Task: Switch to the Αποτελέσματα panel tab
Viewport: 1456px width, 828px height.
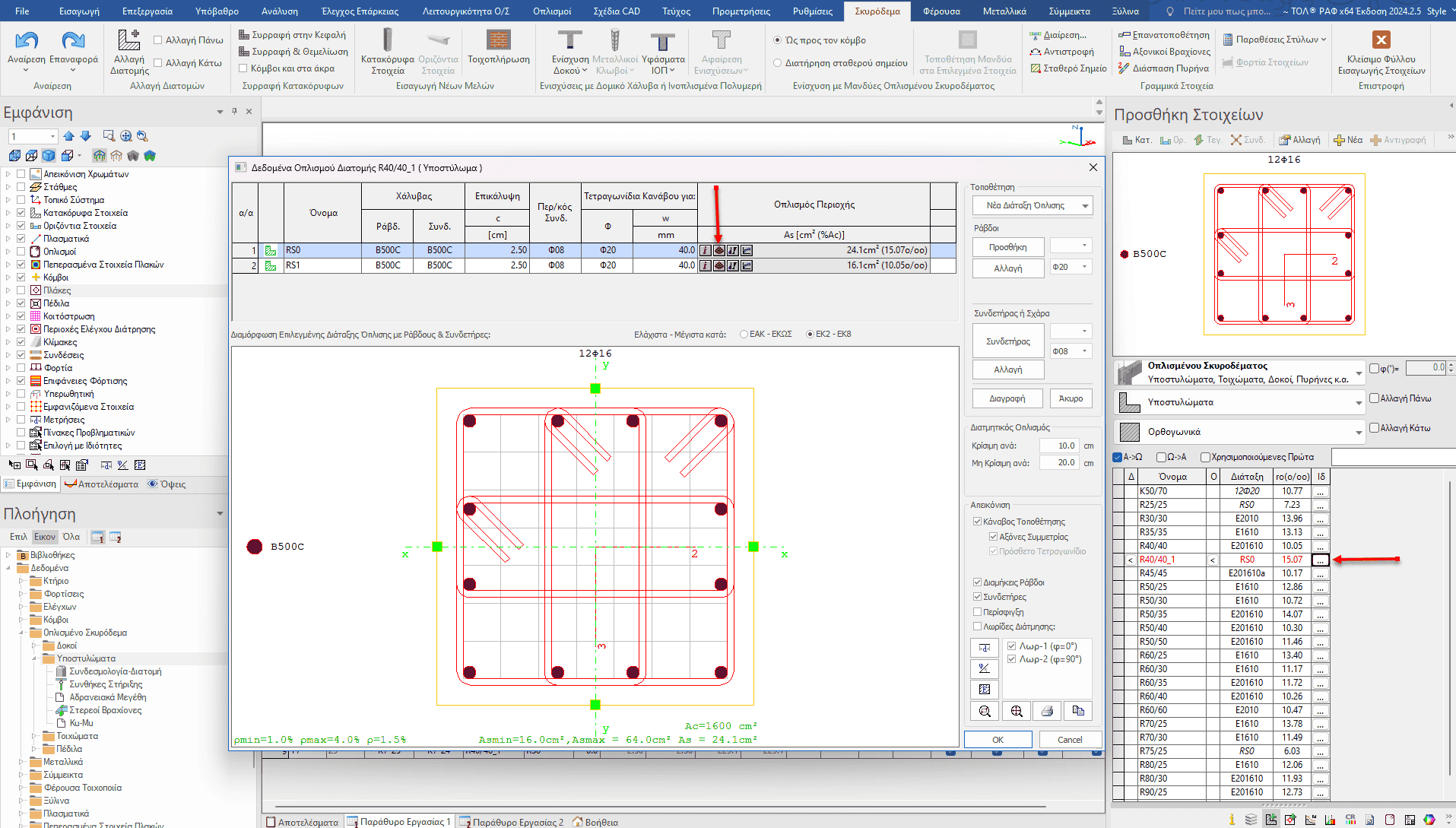Action: [x=102, y=484]
